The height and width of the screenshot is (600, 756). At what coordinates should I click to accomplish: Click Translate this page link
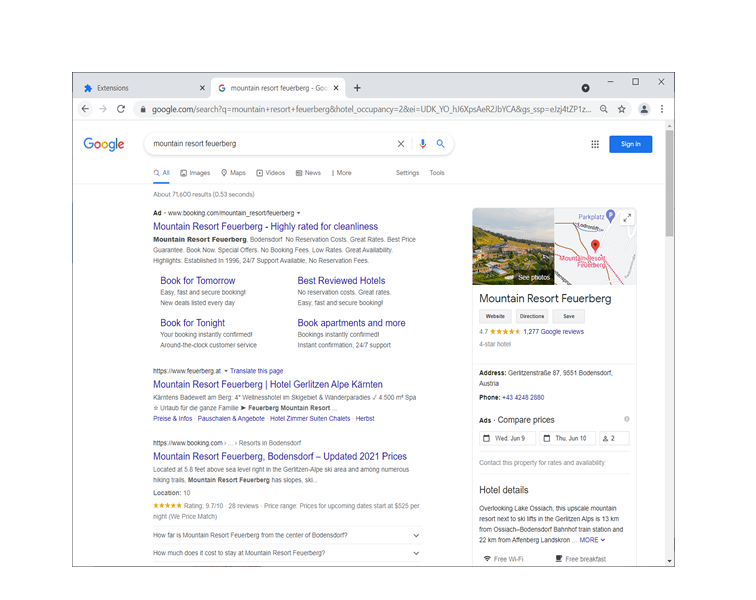click(x=256, y=371)
